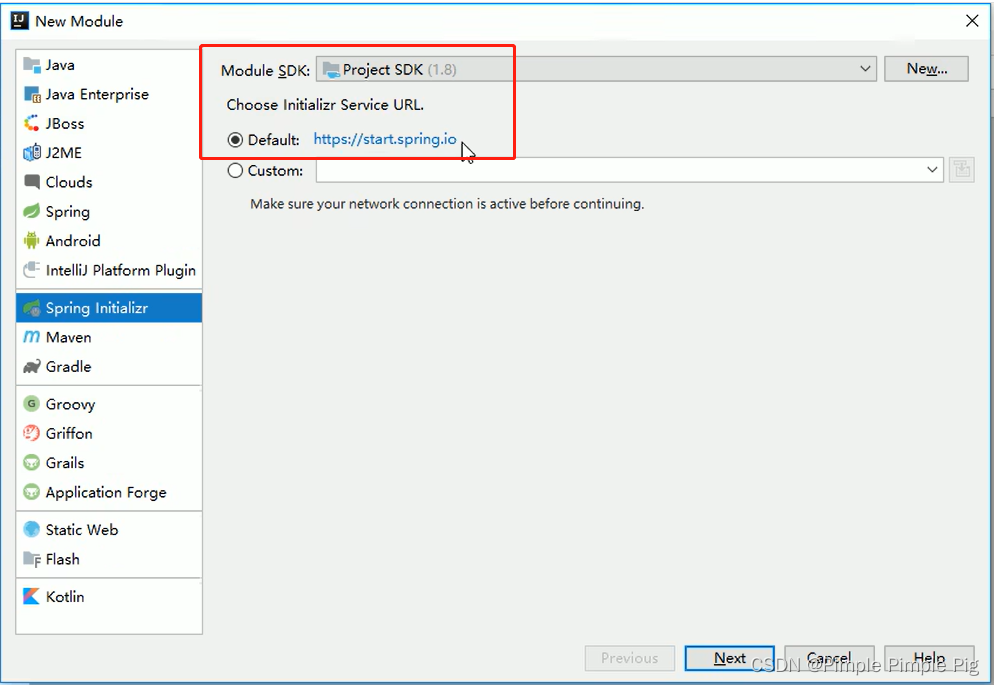Choose Maven module type
Screen dimensions: 994x685
click(109, 337)
